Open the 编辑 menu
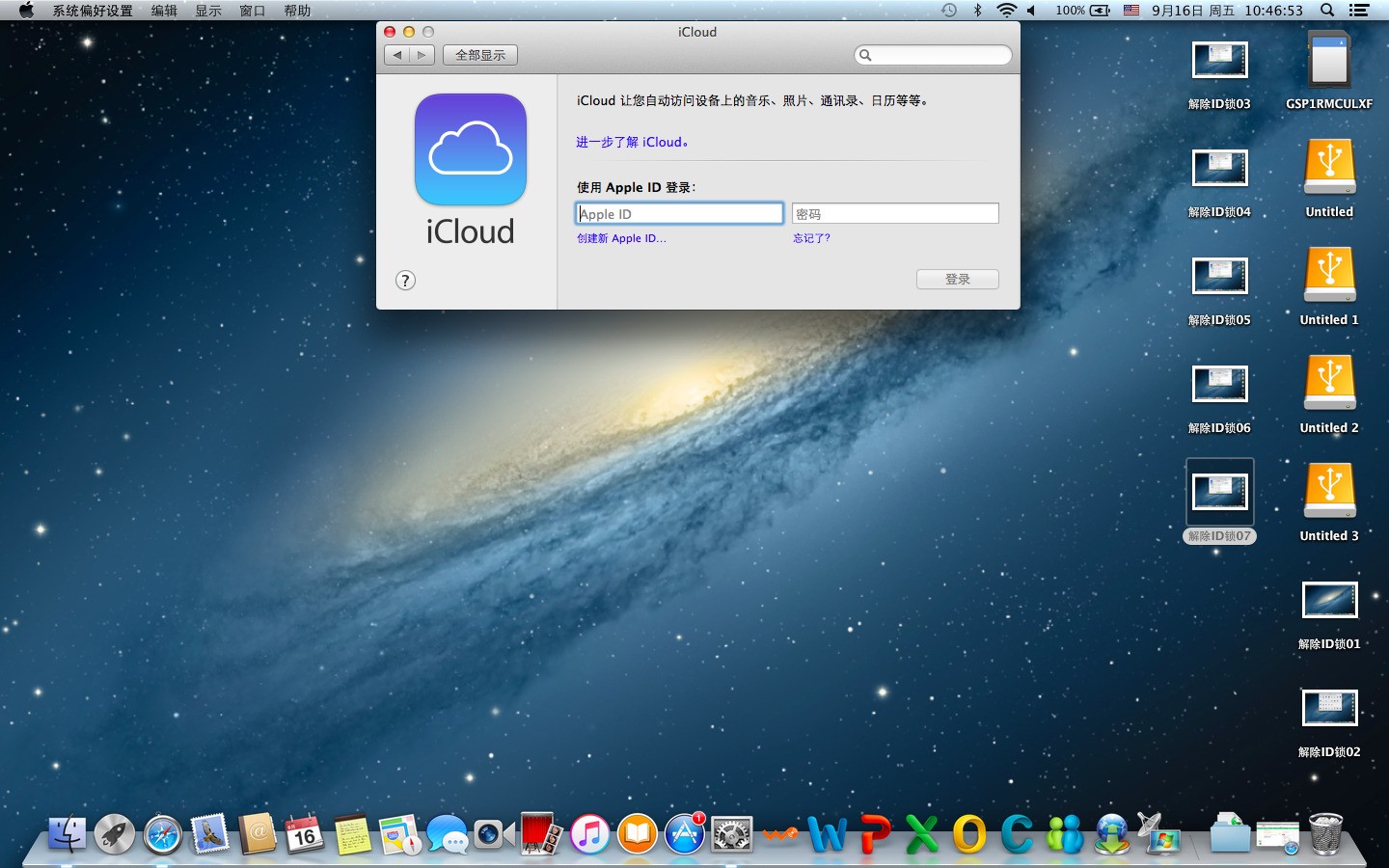The image size is (1389, 868). (x=164, y=11)
